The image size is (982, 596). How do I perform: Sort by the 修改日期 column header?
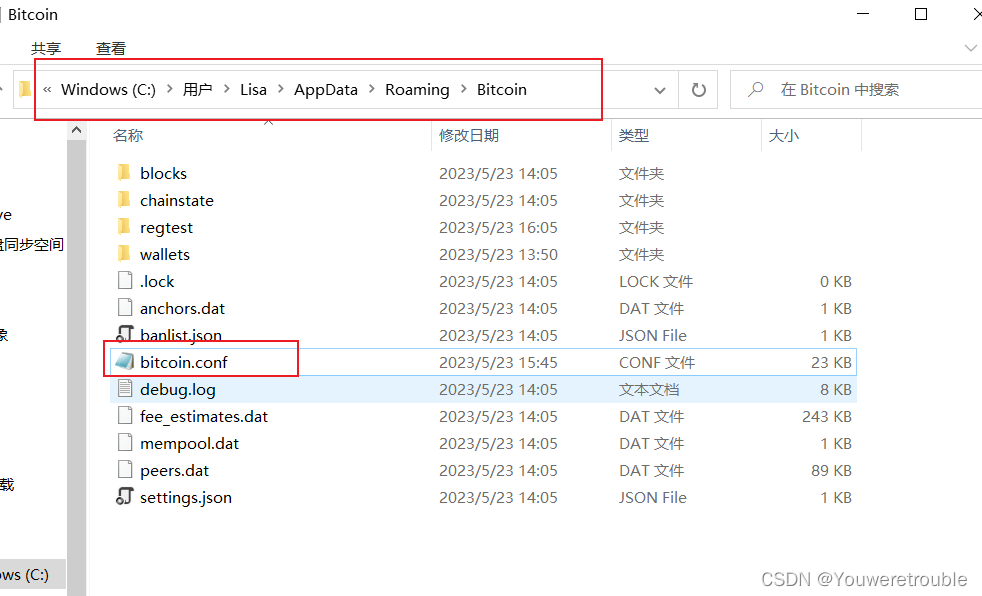click(x=468, y=135)
